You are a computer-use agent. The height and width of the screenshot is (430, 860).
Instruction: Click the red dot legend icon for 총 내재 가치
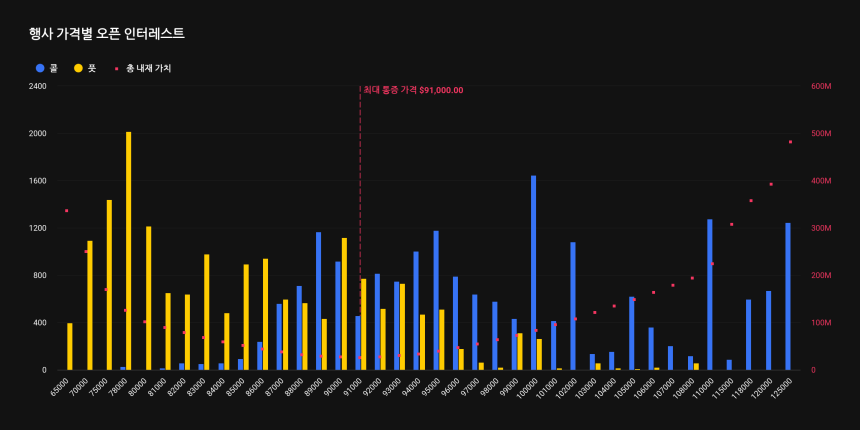point(117,68)
